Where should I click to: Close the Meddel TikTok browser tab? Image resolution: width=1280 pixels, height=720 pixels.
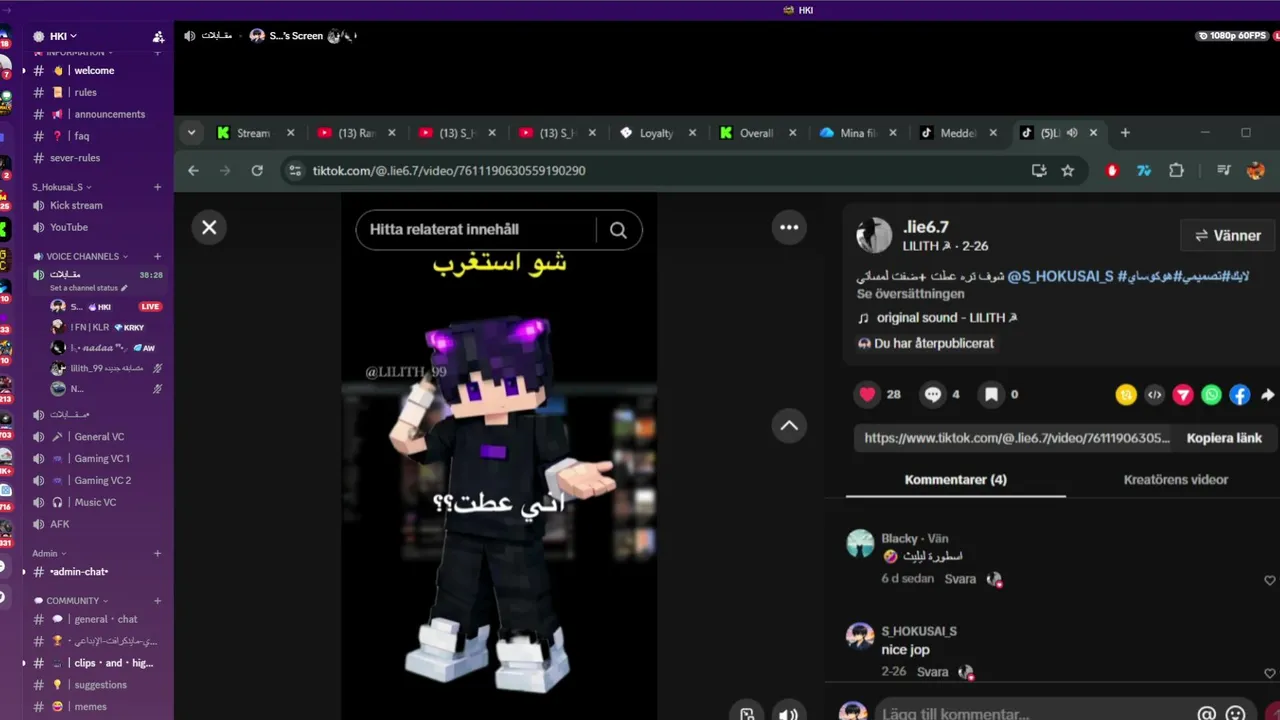click(993, 133)
